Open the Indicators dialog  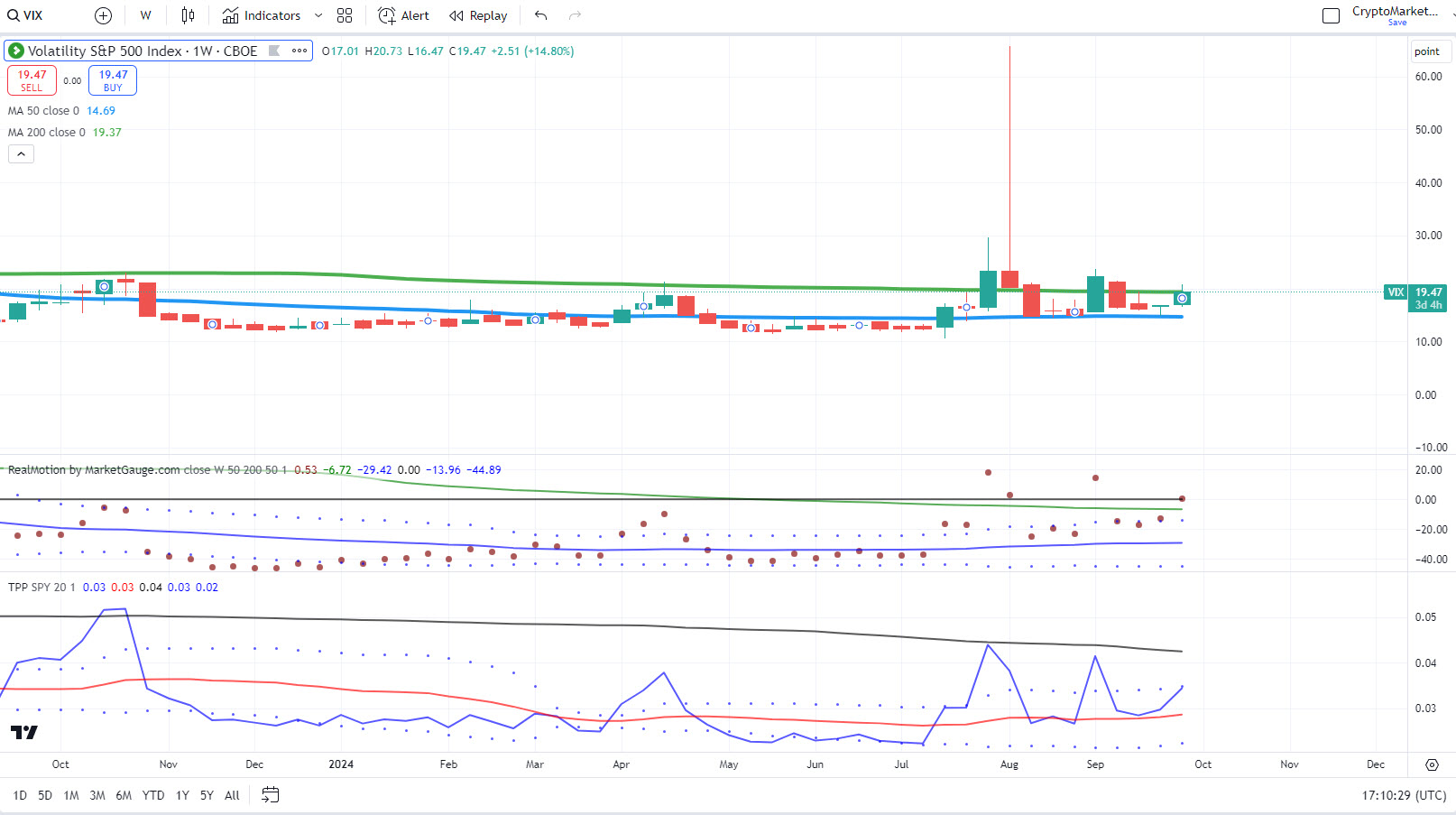coord(262,15)
